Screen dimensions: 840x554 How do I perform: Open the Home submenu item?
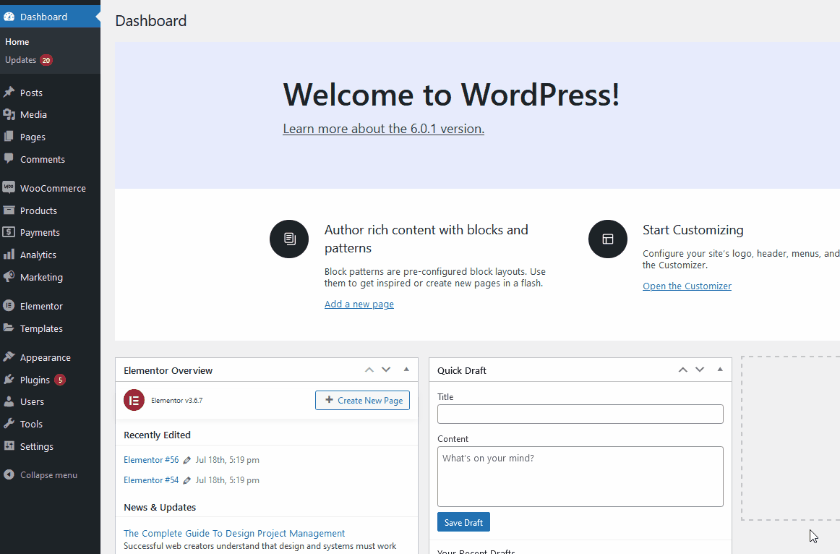tap(17, 42)
